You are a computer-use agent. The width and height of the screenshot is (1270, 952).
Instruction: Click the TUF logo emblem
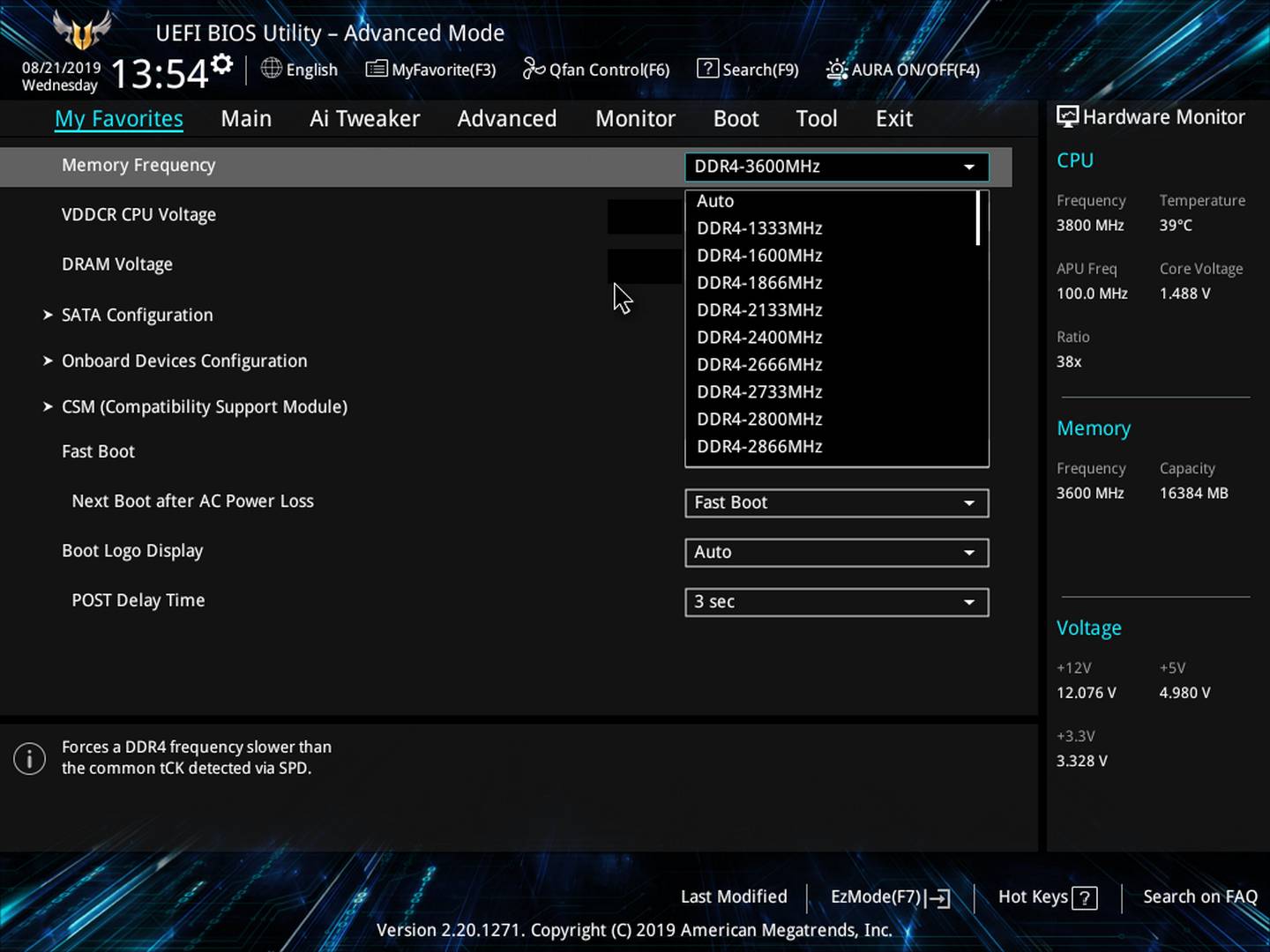82,31
